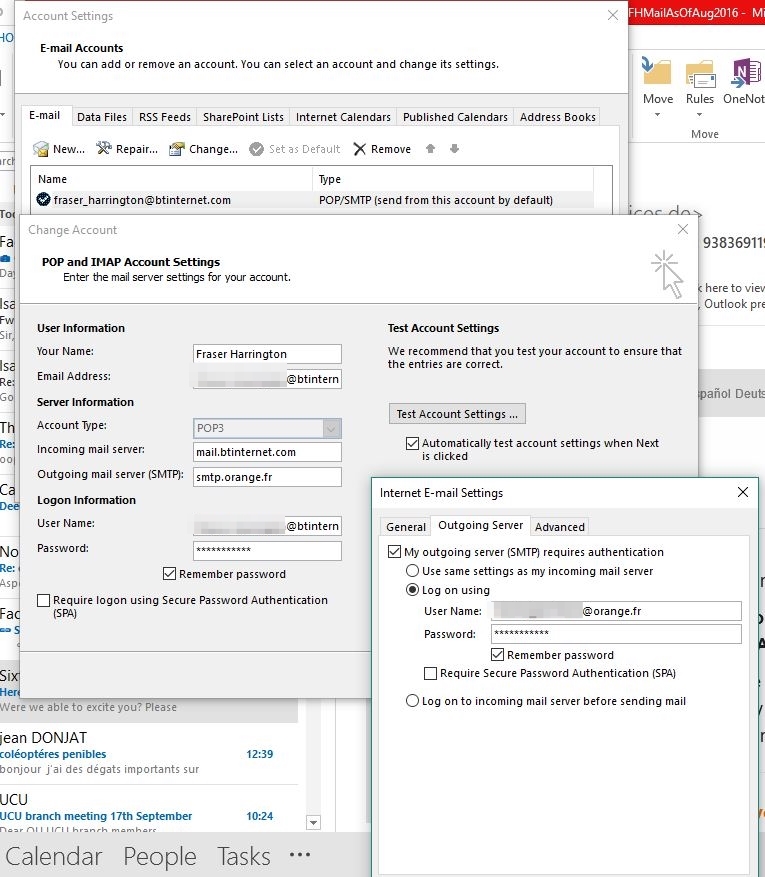
Task: Click the OneNote icon in ribbon
Action: point(745,75)
